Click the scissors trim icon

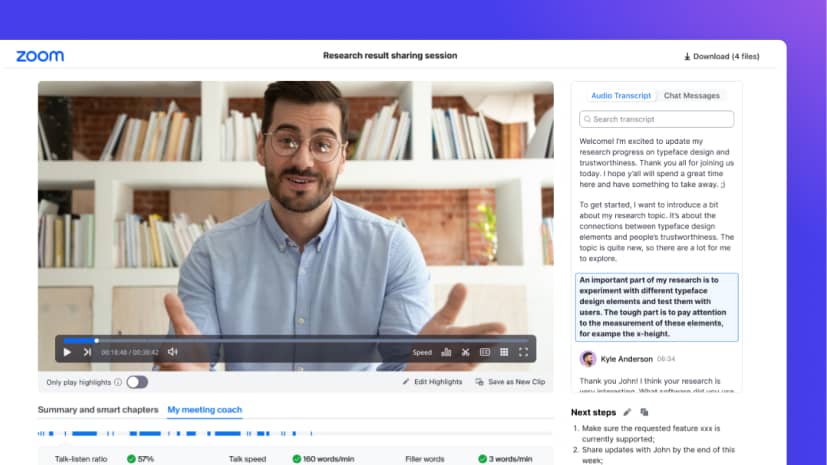click(x=466, y=352)
